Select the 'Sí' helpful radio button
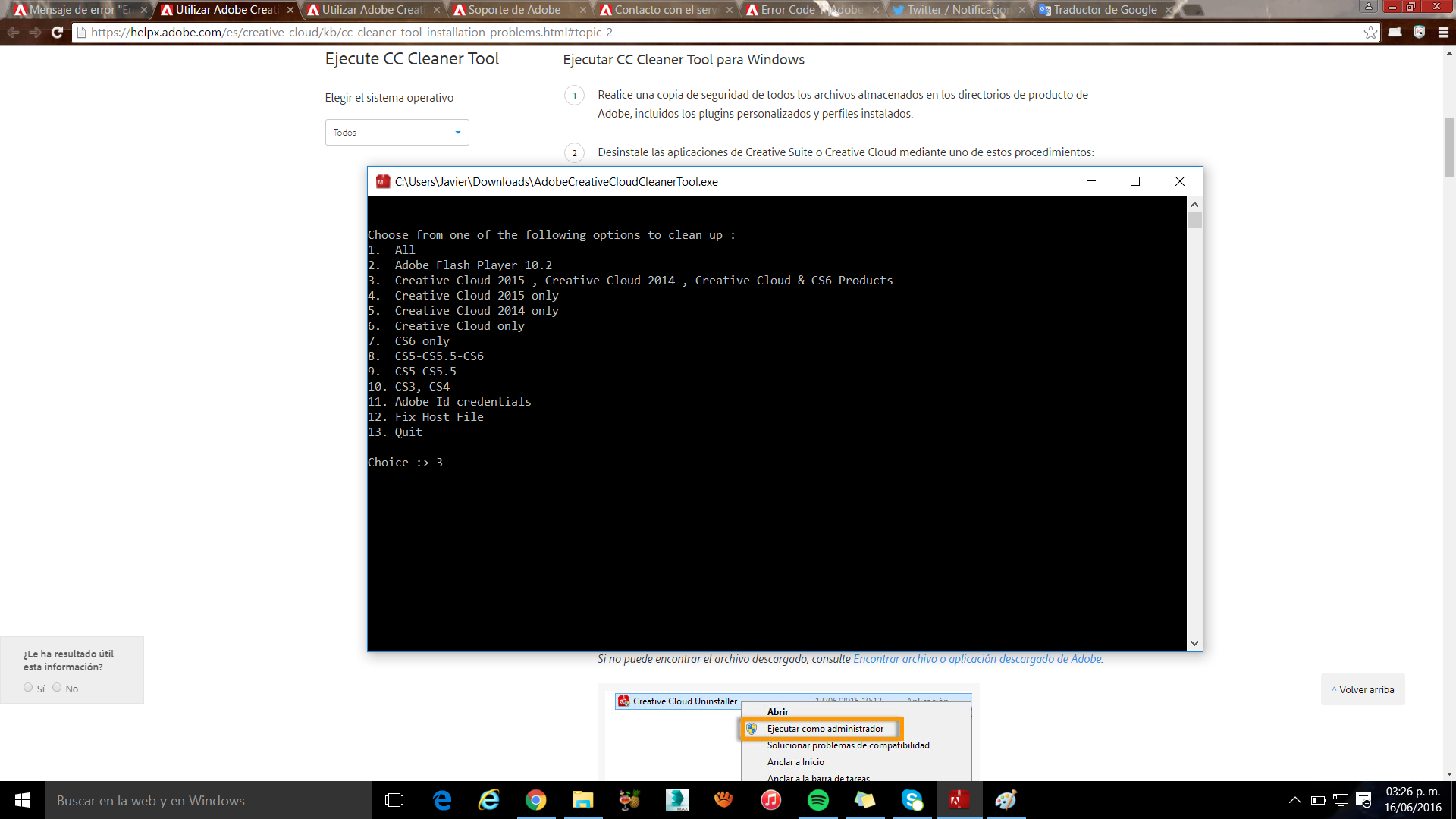The image size is (1456, 819). tap(28, 688)
